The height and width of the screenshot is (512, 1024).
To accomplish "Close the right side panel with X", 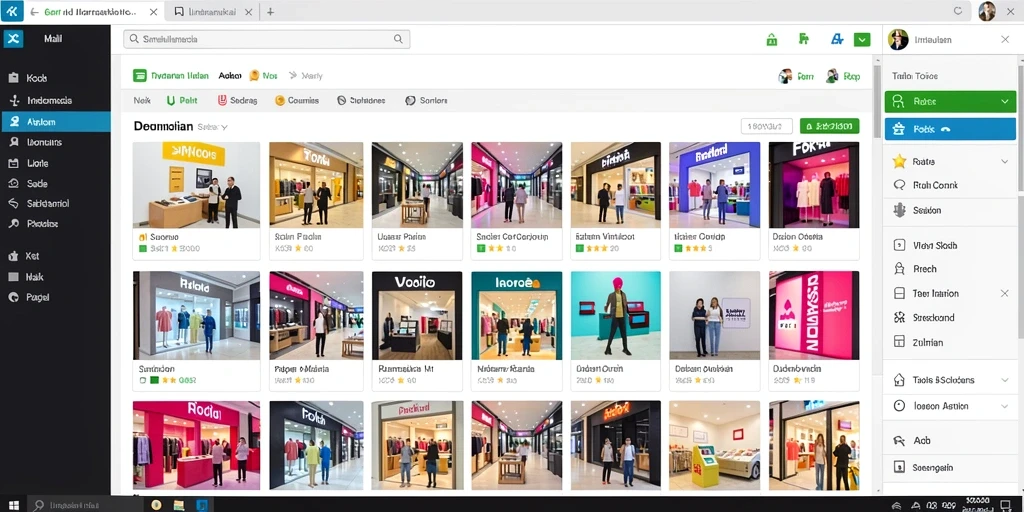I will click(x=1005, y=40).
